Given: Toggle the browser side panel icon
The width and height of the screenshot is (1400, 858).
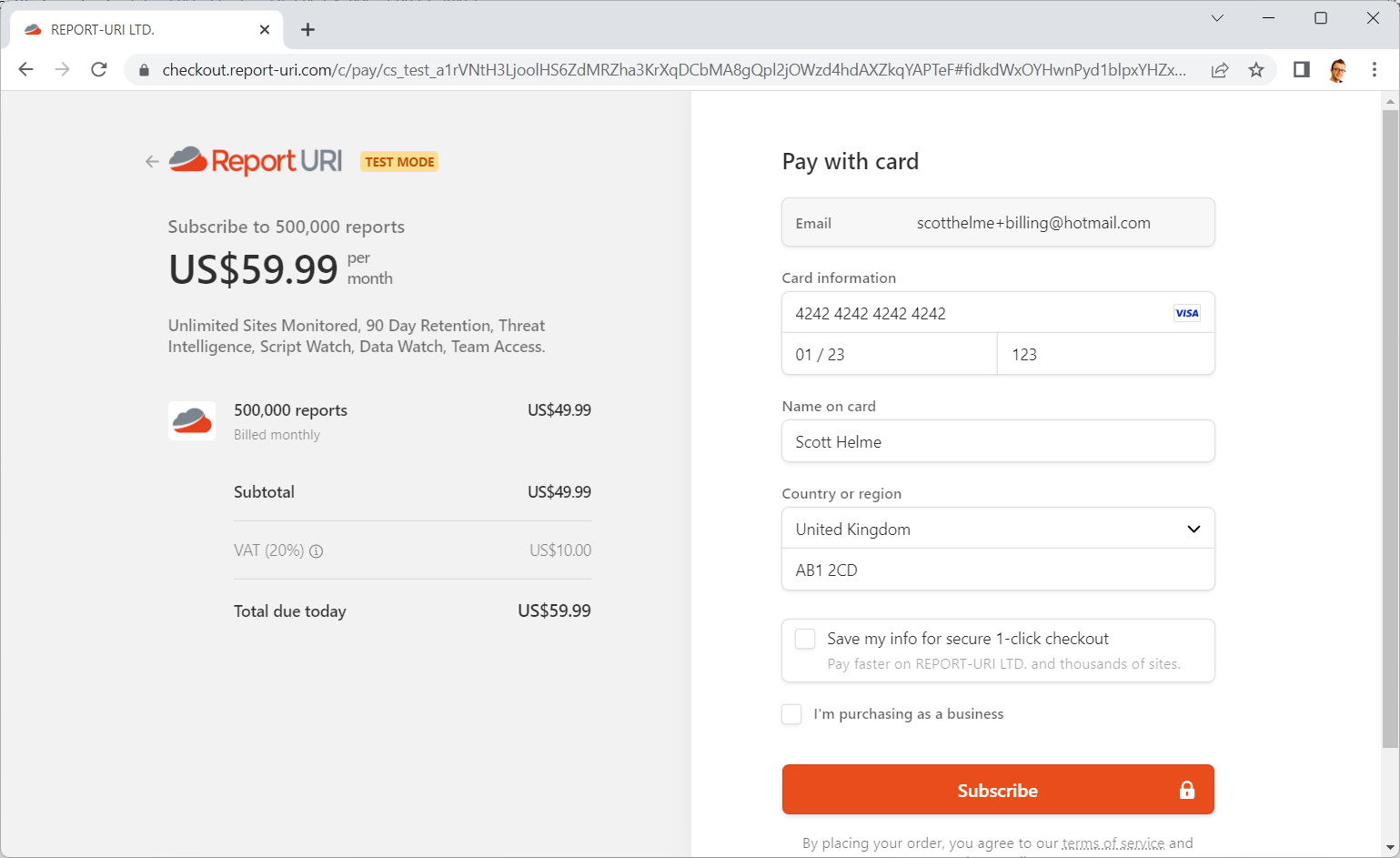Looking at the screenshot, I should click(1302, 70).
